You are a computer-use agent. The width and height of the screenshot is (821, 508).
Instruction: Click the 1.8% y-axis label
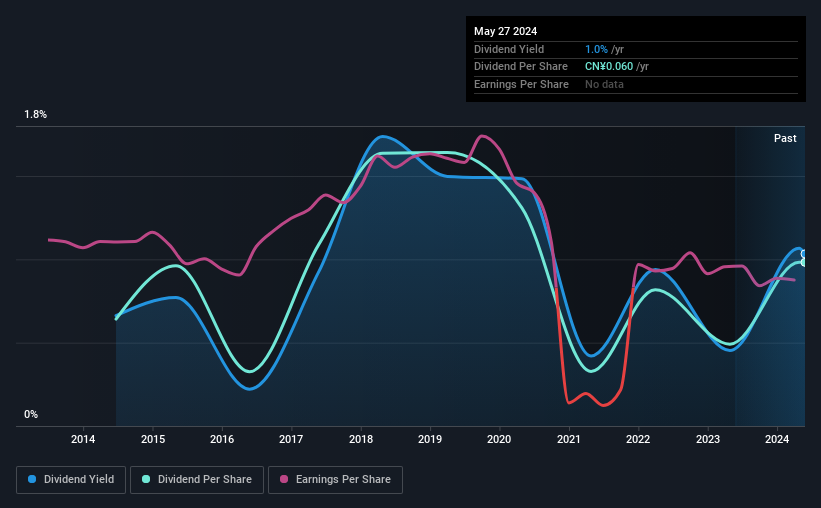click(36, 115)
